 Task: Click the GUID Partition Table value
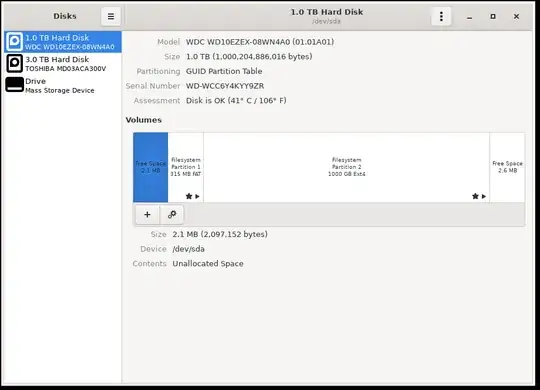point(224,71)
